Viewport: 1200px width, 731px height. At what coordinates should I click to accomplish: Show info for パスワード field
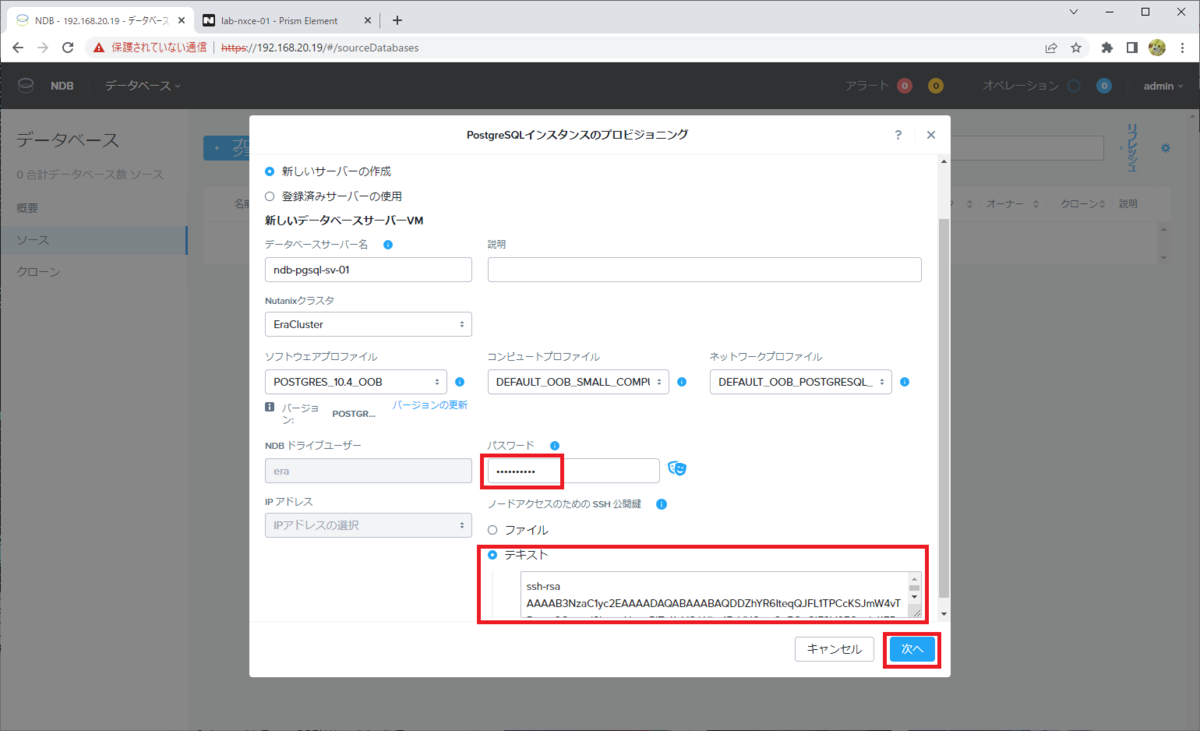point(555,446)
